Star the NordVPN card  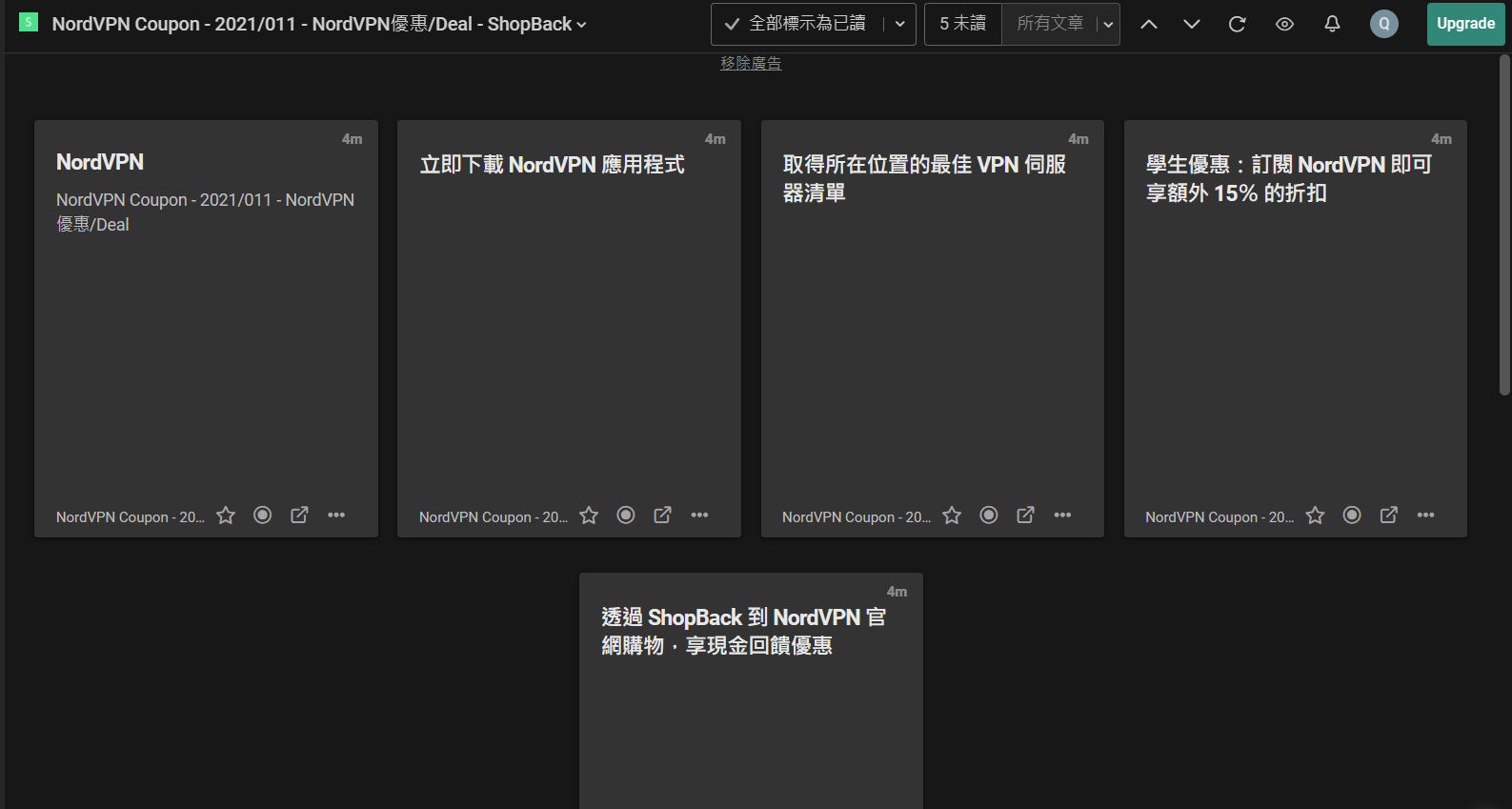pyautogui.click(x=226, y=516)
